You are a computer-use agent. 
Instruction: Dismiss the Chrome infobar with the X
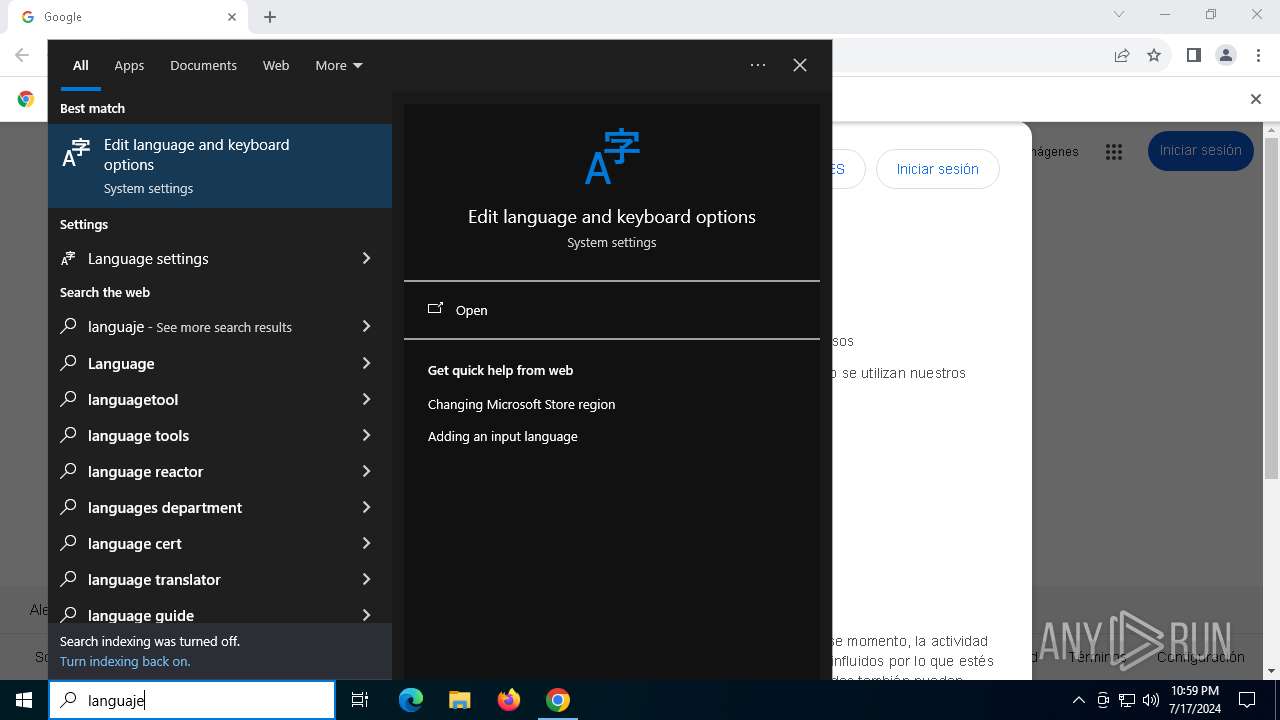point(1256,99)
